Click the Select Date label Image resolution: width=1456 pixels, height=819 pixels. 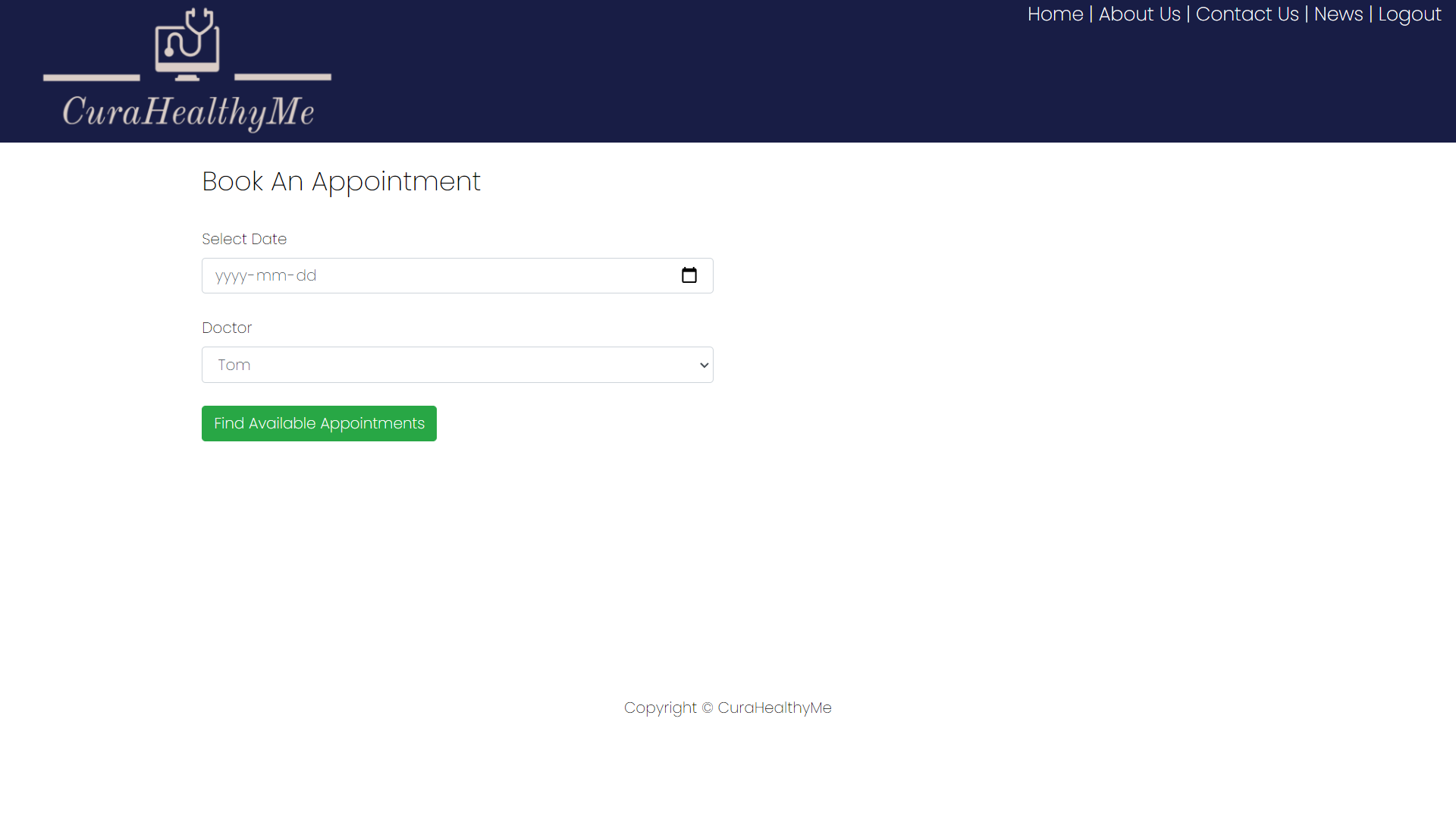pyautogui.click(x=244, y=239)
